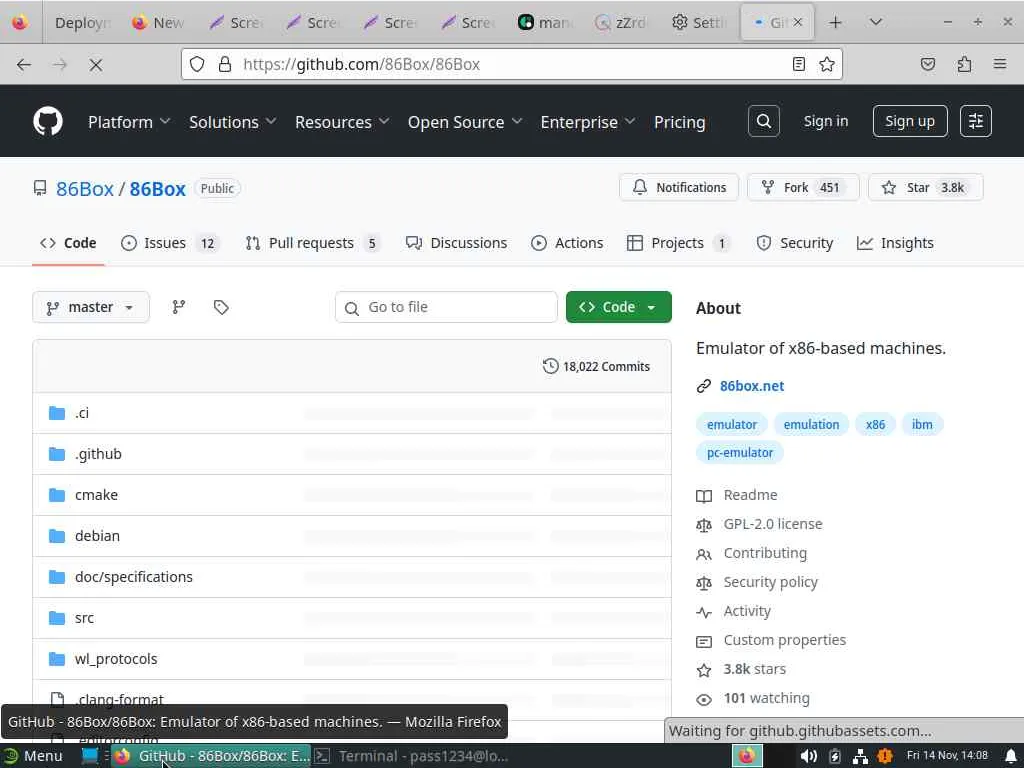The image size is (1024, 768).
Task: Click the emulator topic tag
Action: (x=731, y=424)
